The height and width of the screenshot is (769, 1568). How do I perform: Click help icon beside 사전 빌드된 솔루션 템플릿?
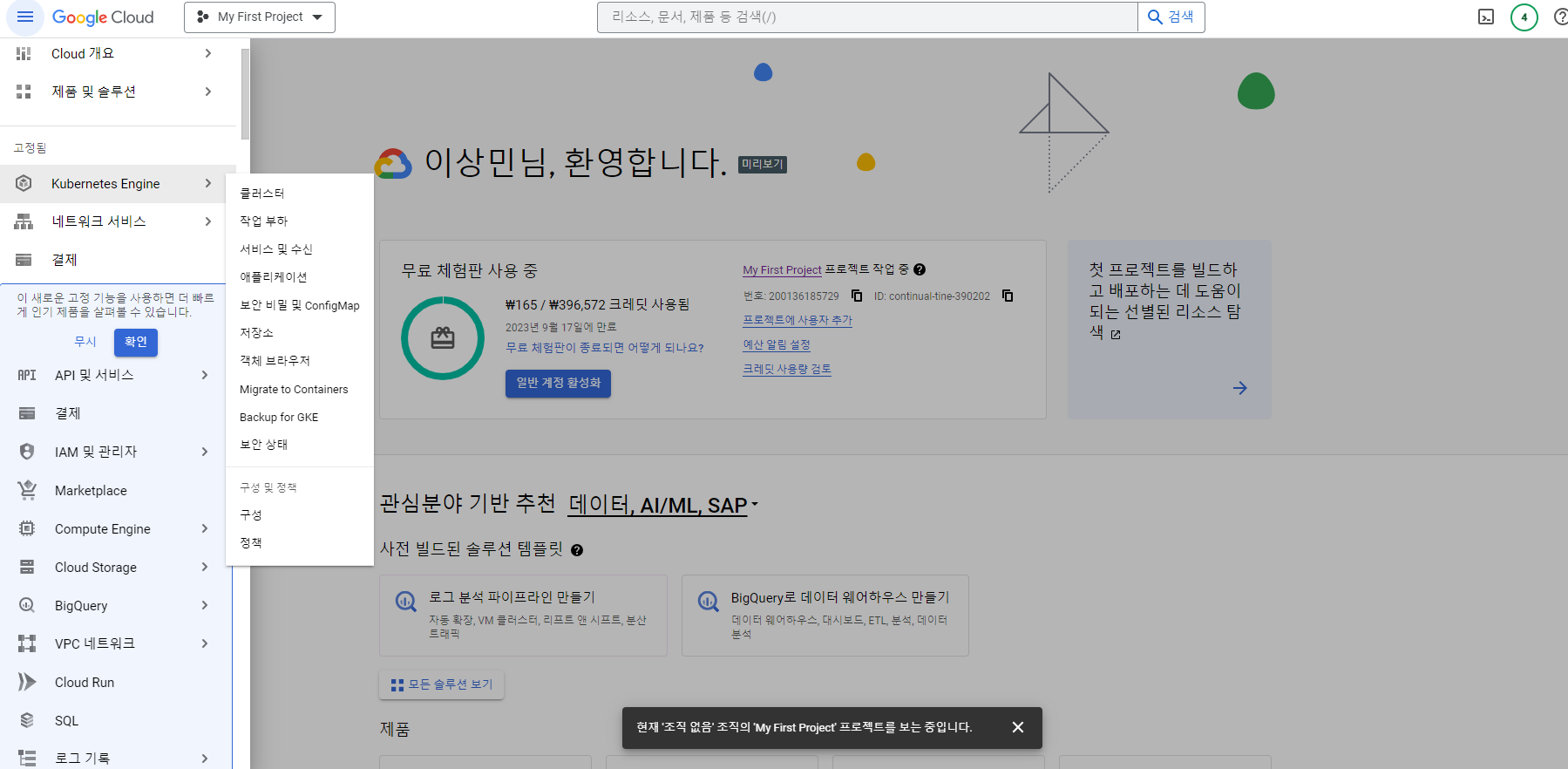point(577,550)
